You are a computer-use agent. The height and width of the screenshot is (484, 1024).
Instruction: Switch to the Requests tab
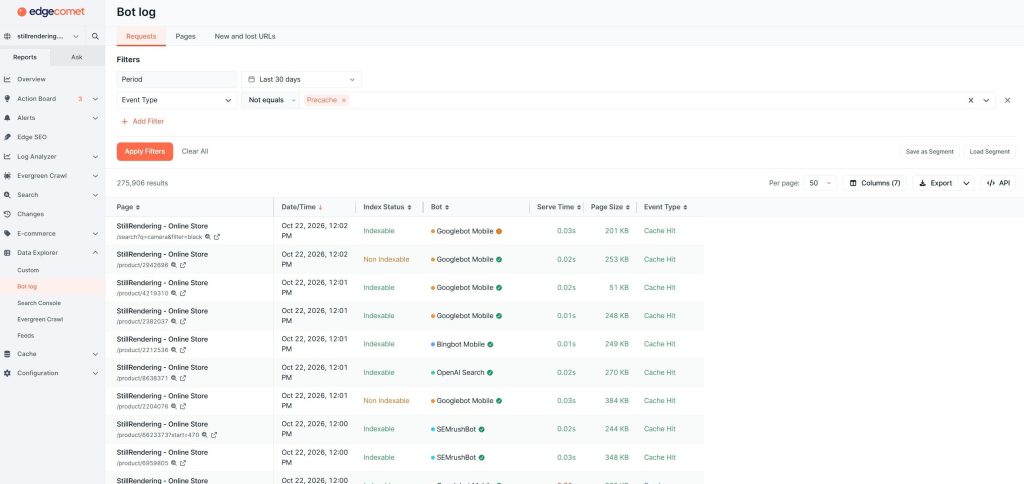point(141,37)
